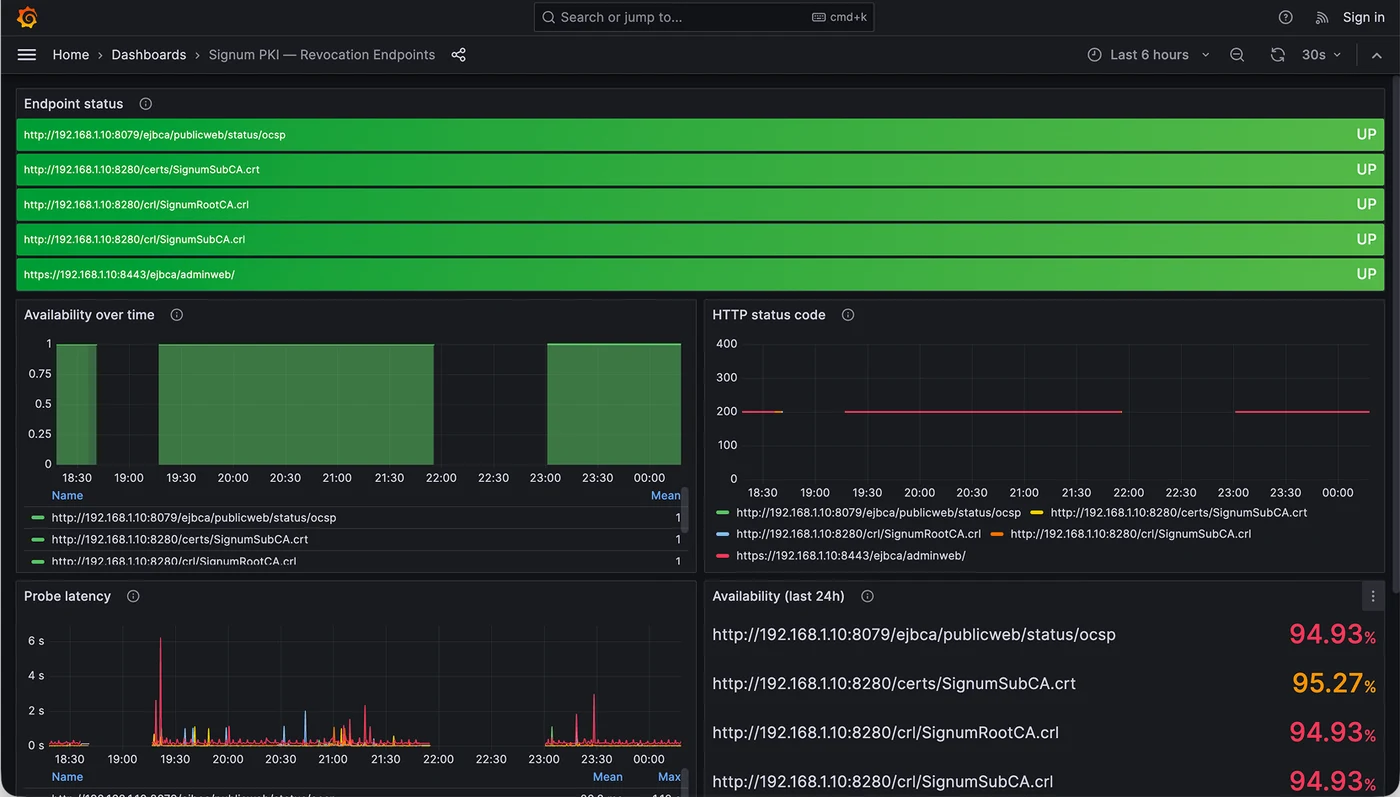This screenshot has width=1400, height=797.
Task: Sort Probe latency legend by Name
Action: pyautogui.click(x=67, y=777)
